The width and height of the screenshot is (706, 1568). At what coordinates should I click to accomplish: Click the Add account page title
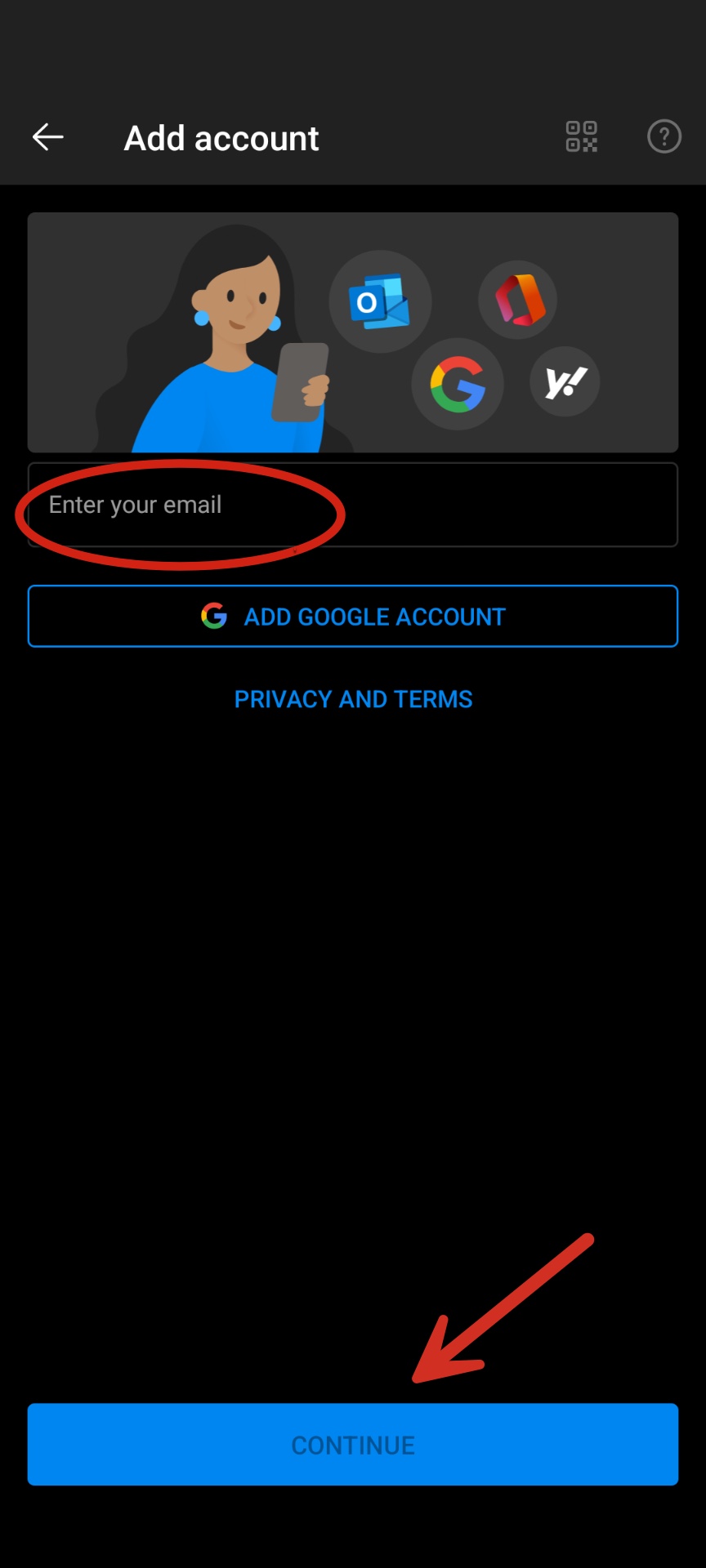(x=221, y=138)
